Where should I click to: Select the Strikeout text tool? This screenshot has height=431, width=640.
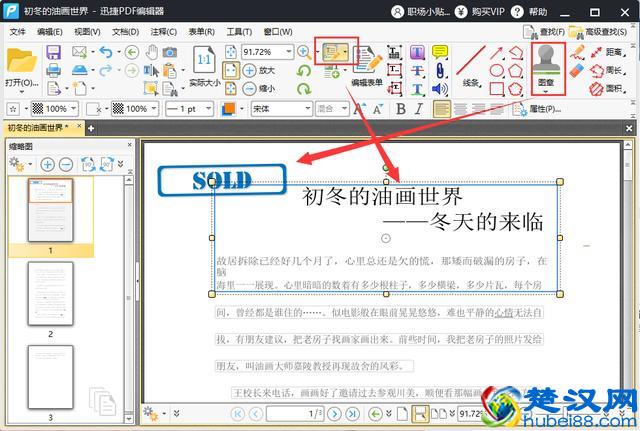coord(417,71)
